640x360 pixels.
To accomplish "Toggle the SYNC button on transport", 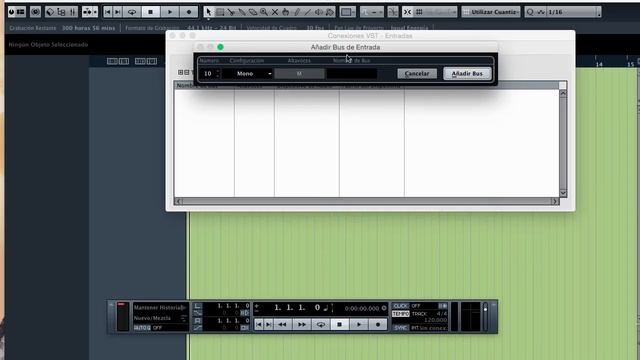I will pos(400,328).
